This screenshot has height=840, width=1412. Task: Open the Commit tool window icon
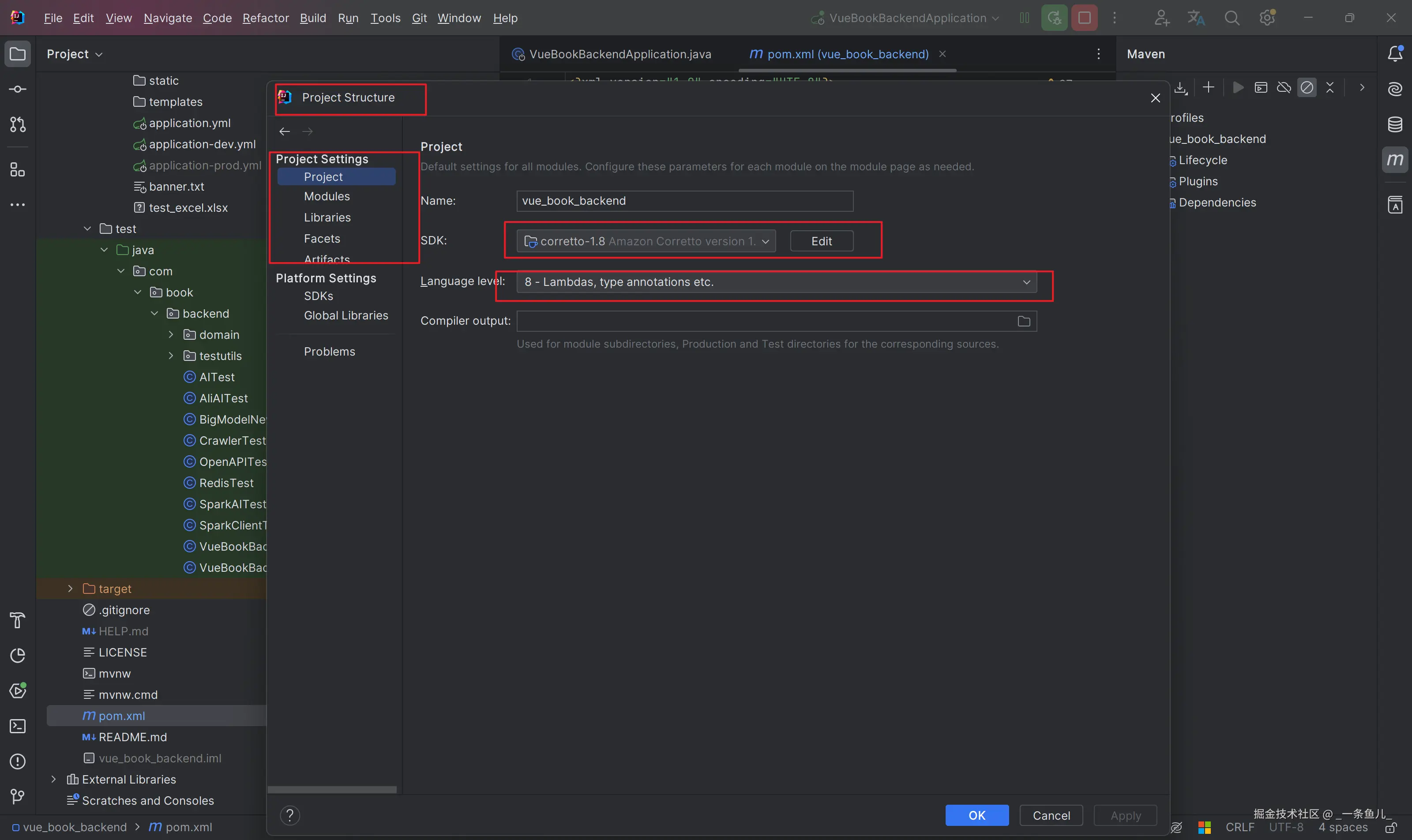click(18, 90)
